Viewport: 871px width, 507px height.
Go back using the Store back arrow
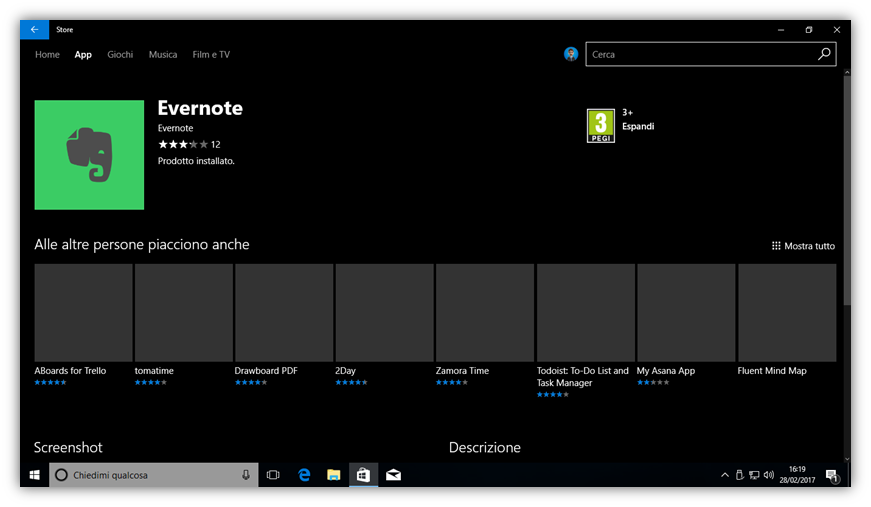pos(34,29)
